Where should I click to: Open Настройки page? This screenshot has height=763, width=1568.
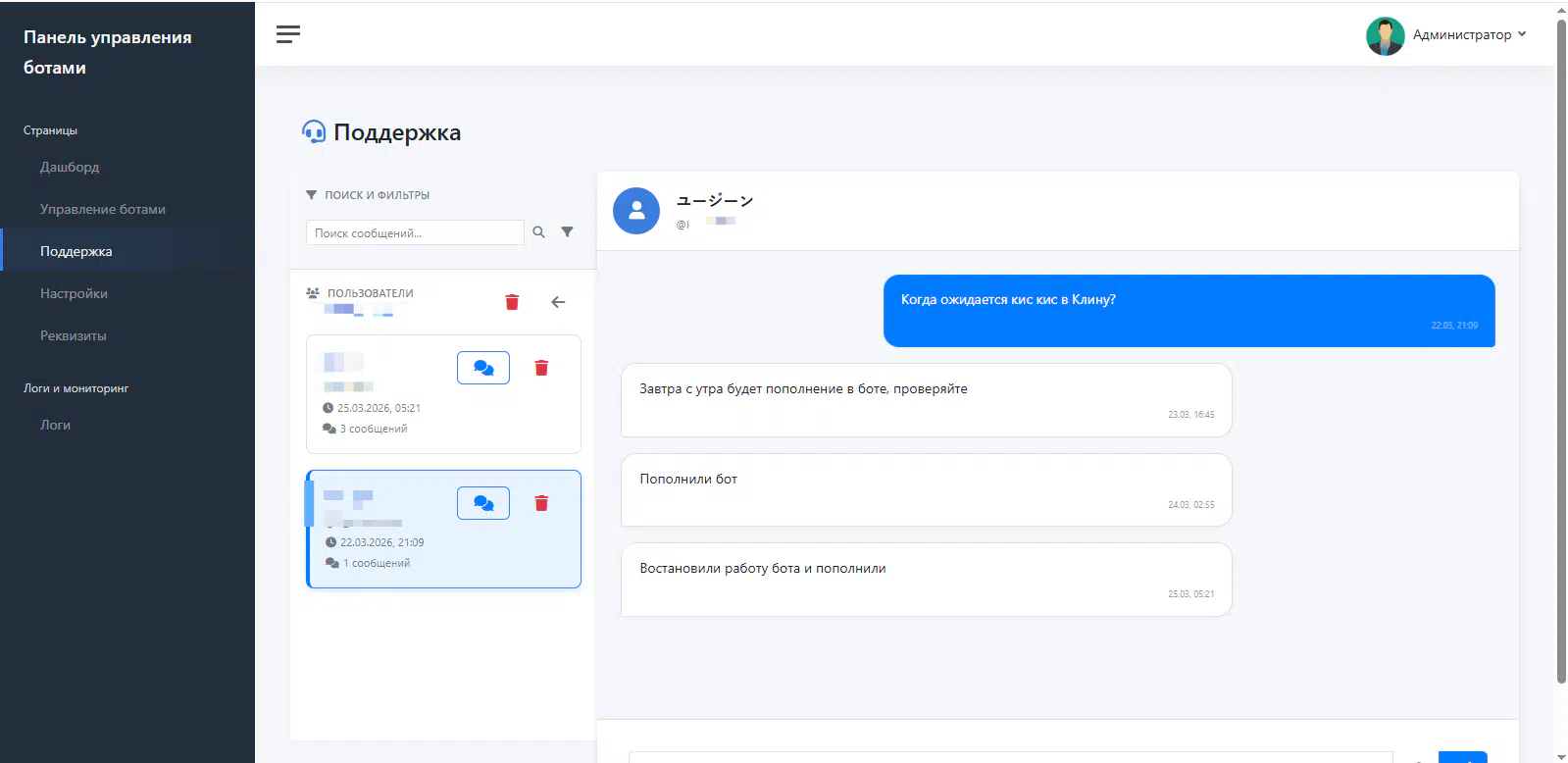coord(74,294)
